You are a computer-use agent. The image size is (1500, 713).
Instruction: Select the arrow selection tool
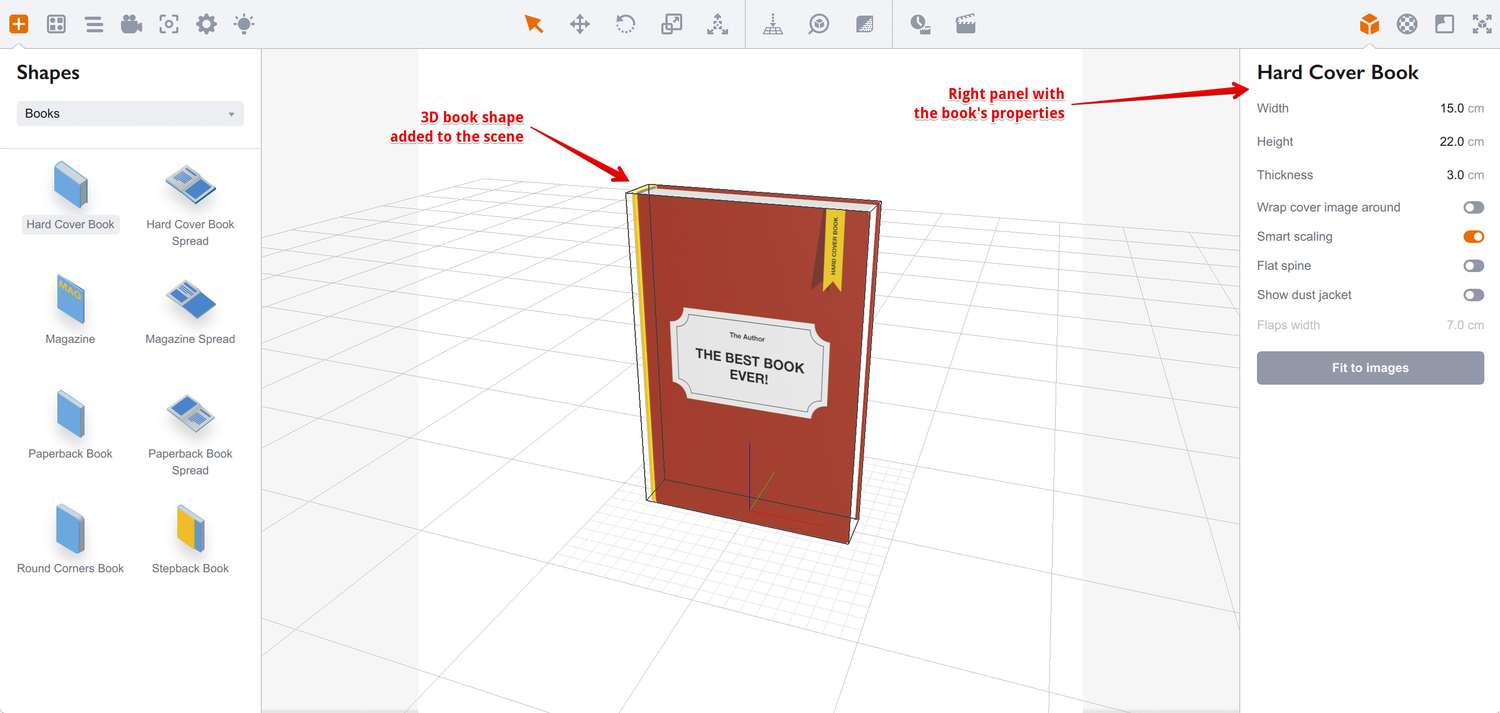[534, 24]
